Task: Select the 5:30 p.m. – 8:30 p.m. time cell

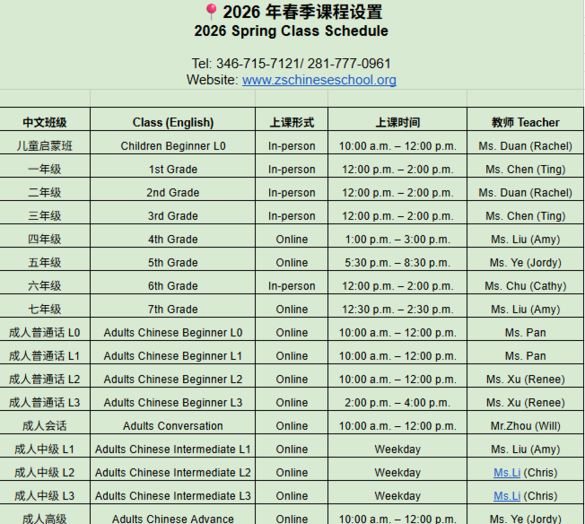Action: [x=397, y=259]
